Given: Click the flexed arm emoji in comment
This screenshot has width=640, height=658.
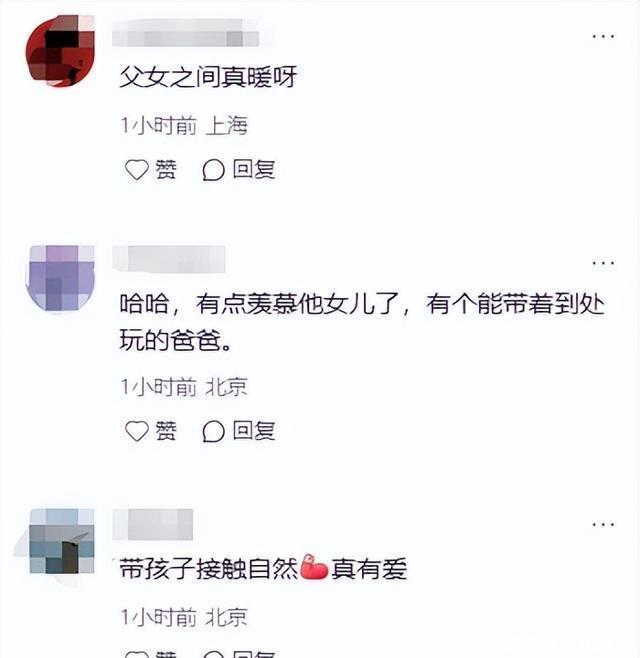Looking at the screenshot, I should pos(314,567).
